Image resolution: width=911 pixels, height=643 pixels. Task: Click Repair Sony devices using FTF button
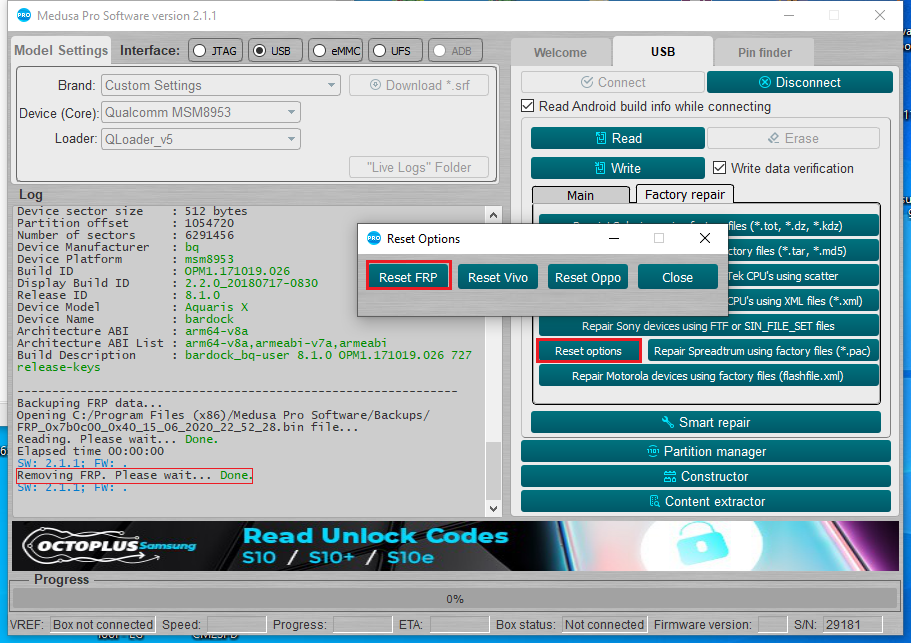pos(708,326)
